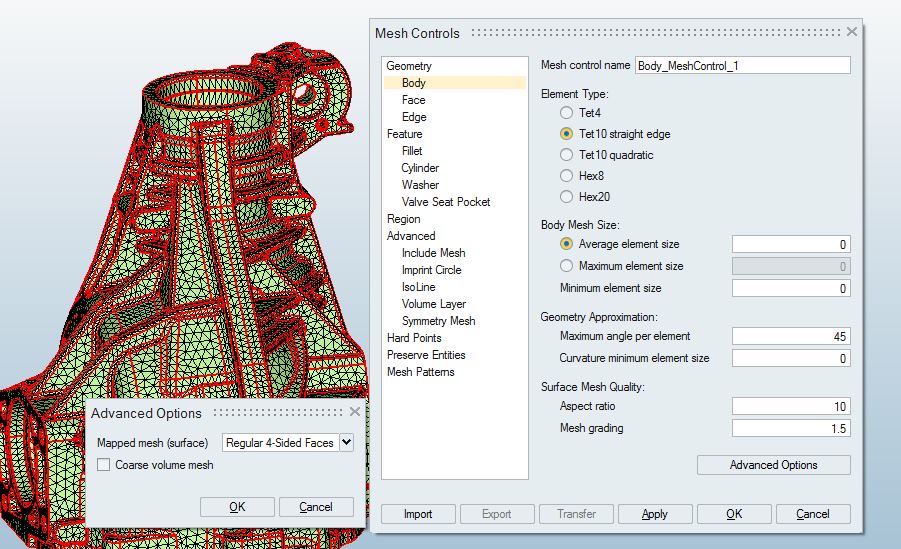
Task: Select Edge under Geometry
Action: tap(414, 117)
